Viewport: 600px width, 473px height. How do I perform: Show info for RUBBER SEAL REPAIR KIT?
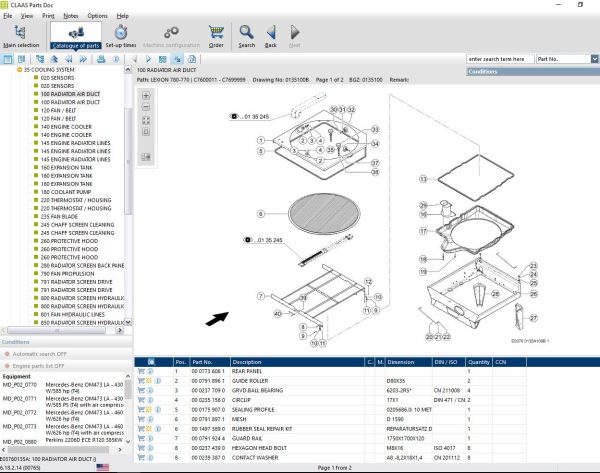(x=158, y=429)
